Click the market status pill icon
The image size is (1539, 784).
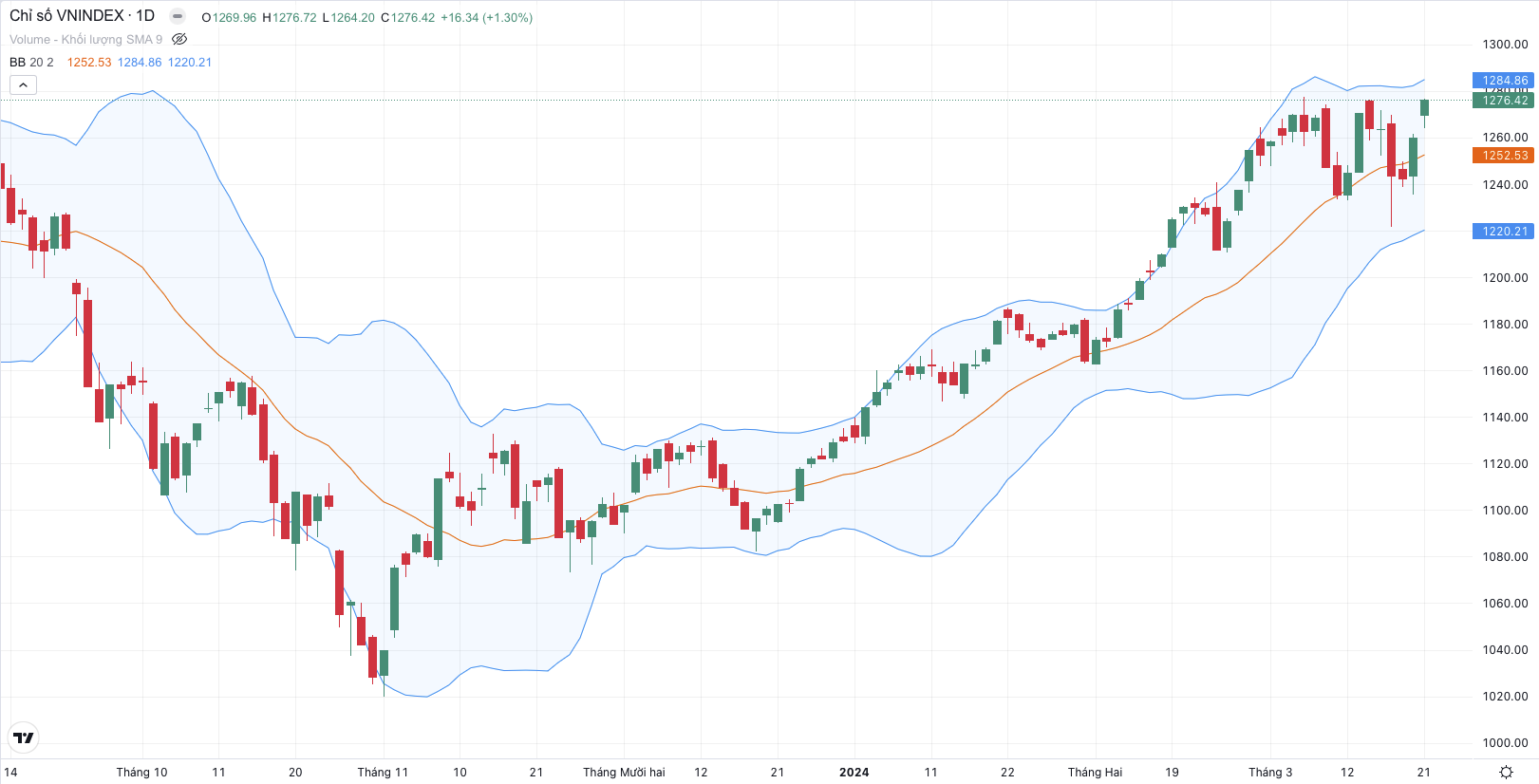click(x=178, y=16)
